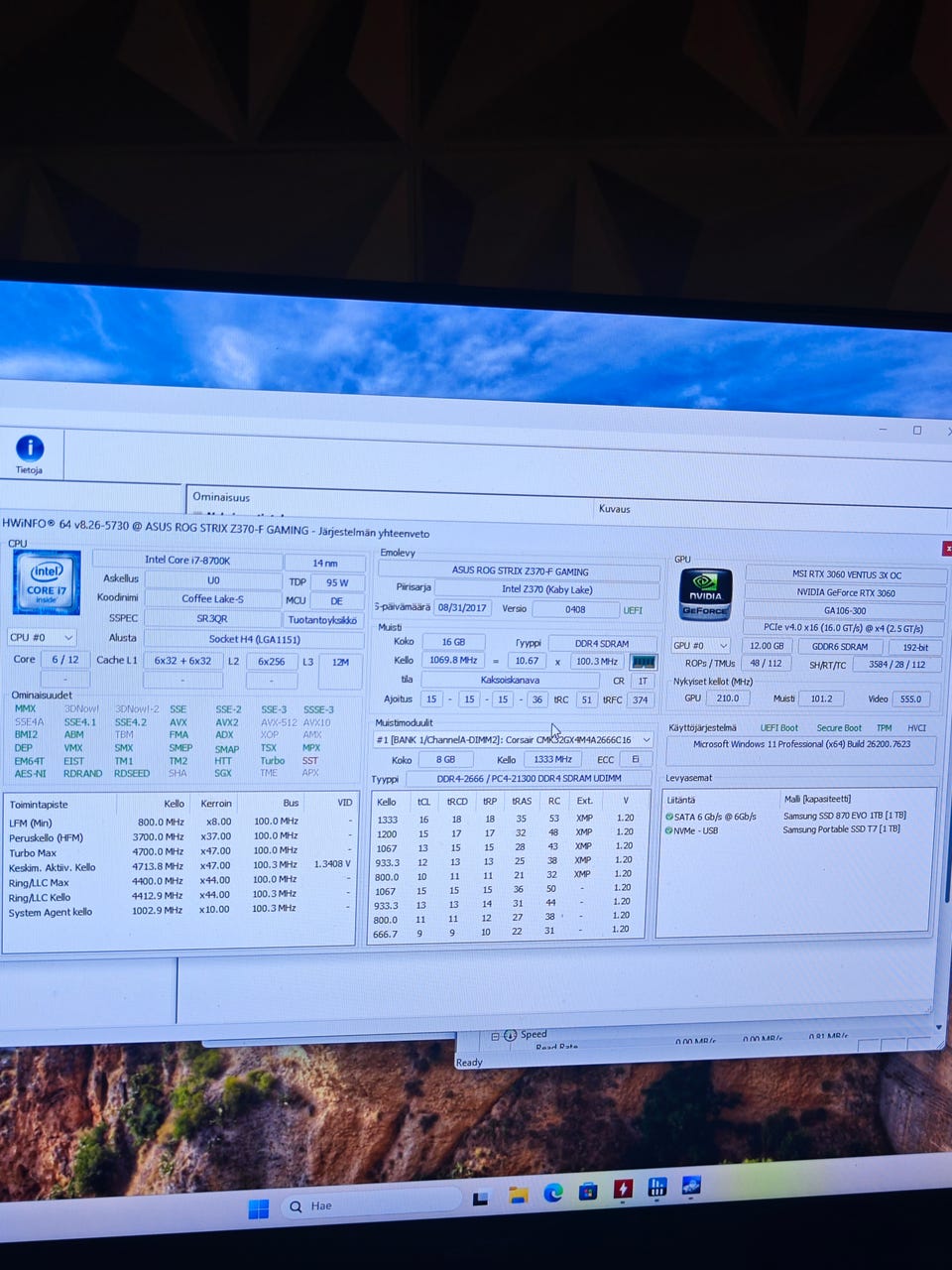Click the NVIDIA GeForce logo
The width and height of the screenshot is (952, 1270).
pyautogui.click(x=705, y=594)
